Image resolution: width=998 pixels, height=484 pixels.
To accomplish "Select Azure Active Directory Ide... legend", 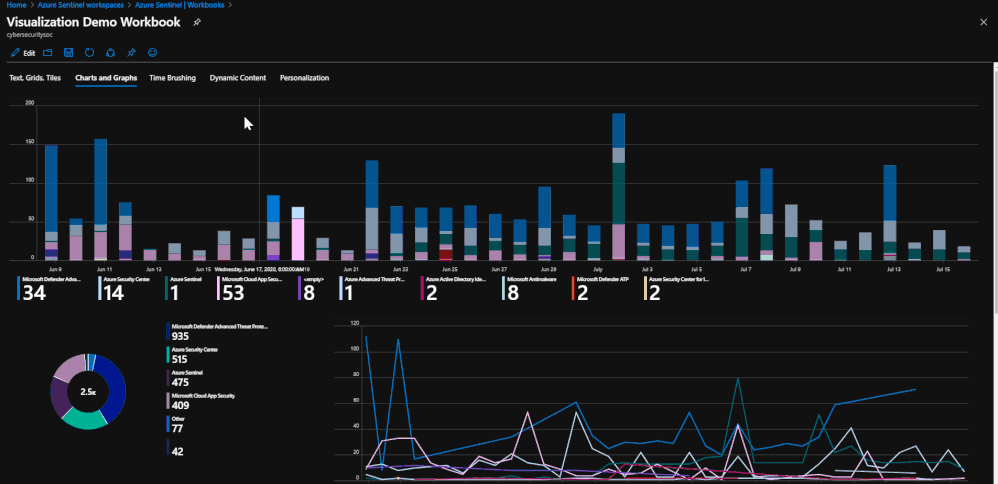I will (455, 288).
